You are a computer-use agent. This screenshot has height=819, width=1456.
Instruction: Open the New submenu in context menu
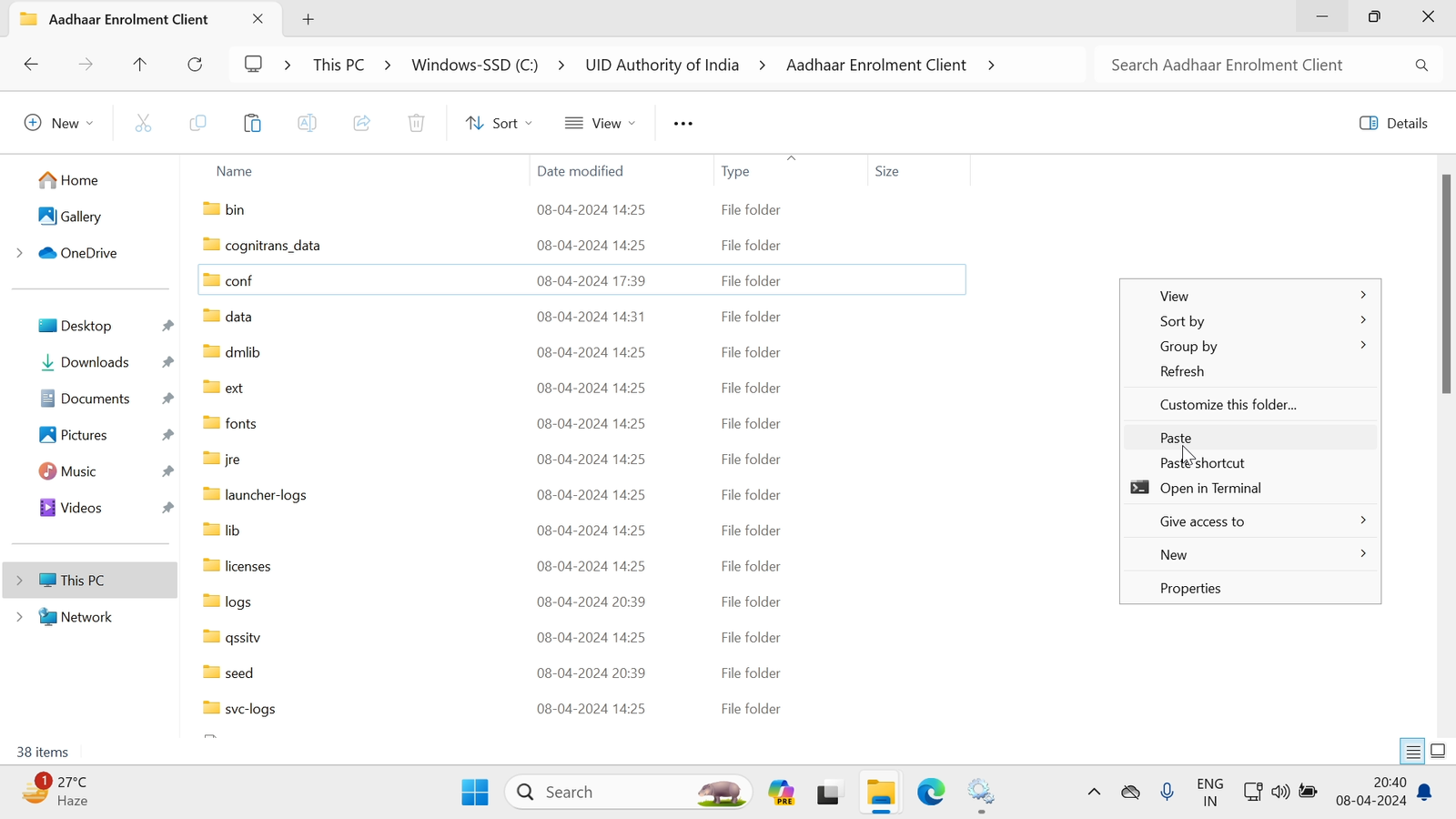1250,554
